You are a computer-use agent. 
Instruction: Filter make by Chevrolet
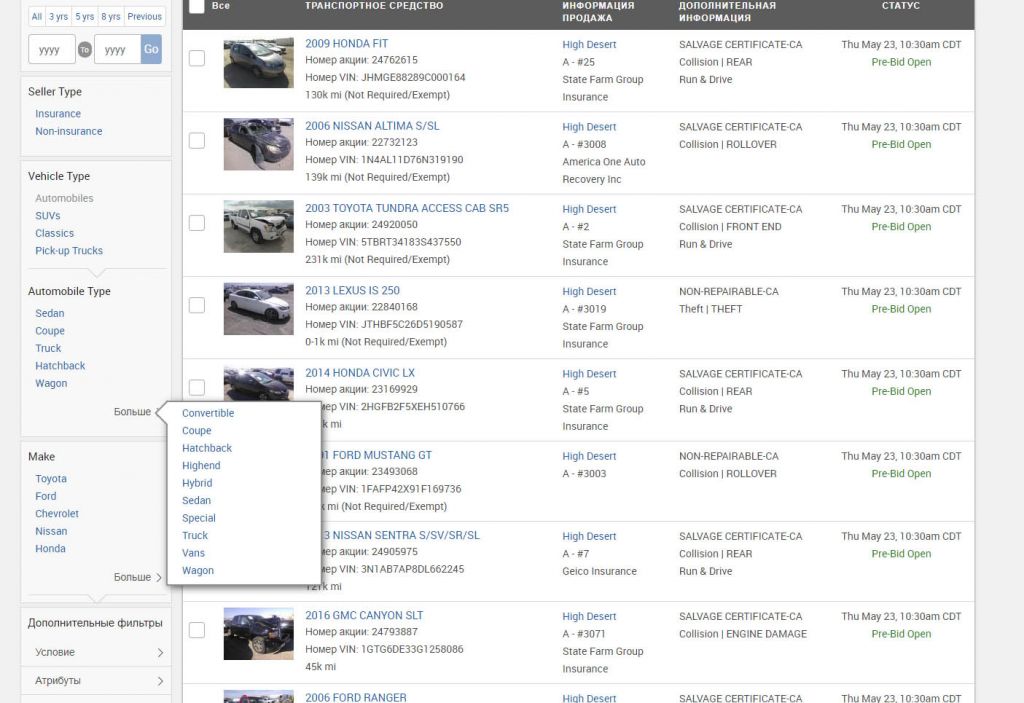(x=57, y=514)
